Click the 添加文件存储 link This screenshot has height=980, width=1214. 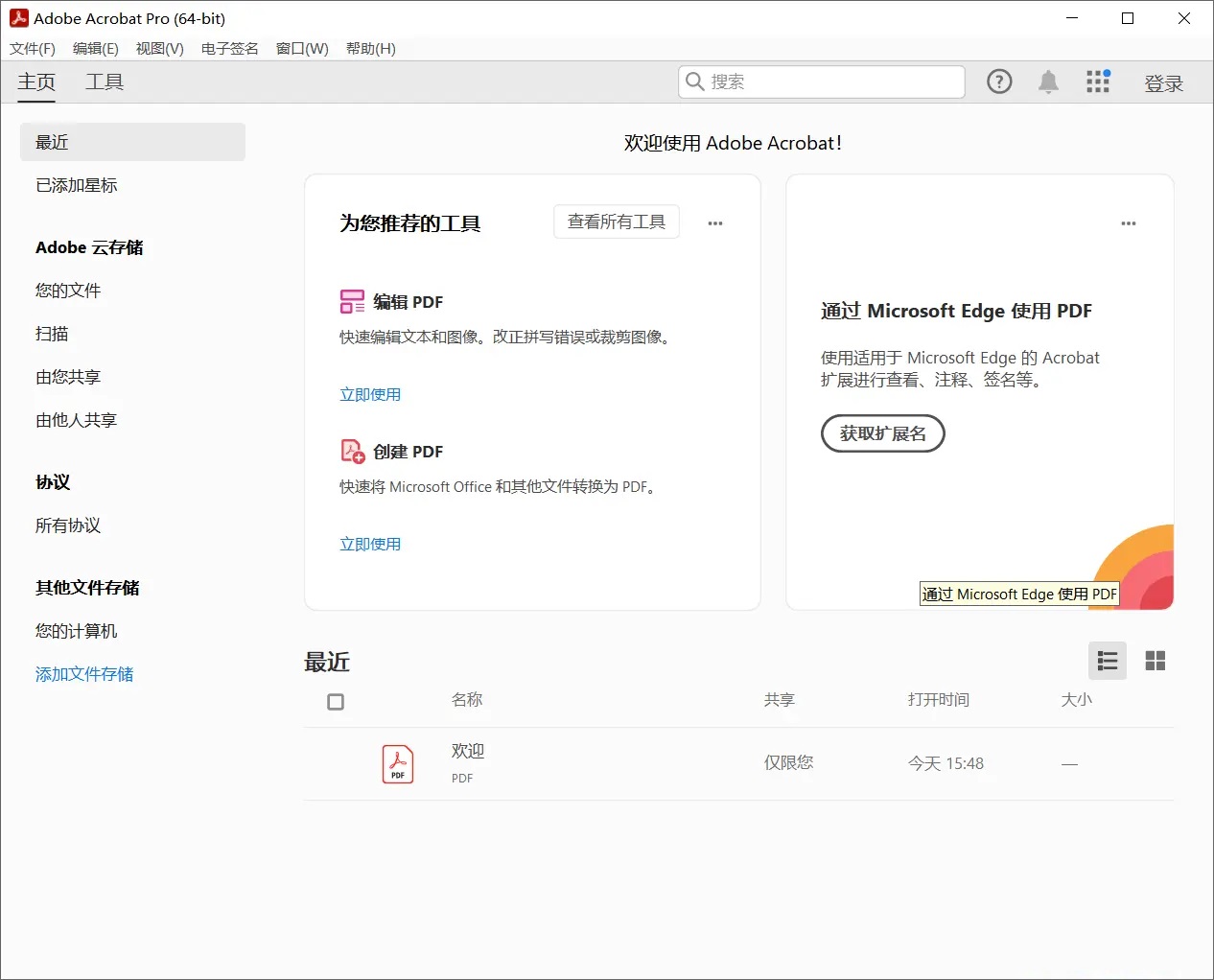[x=84, y=674]
